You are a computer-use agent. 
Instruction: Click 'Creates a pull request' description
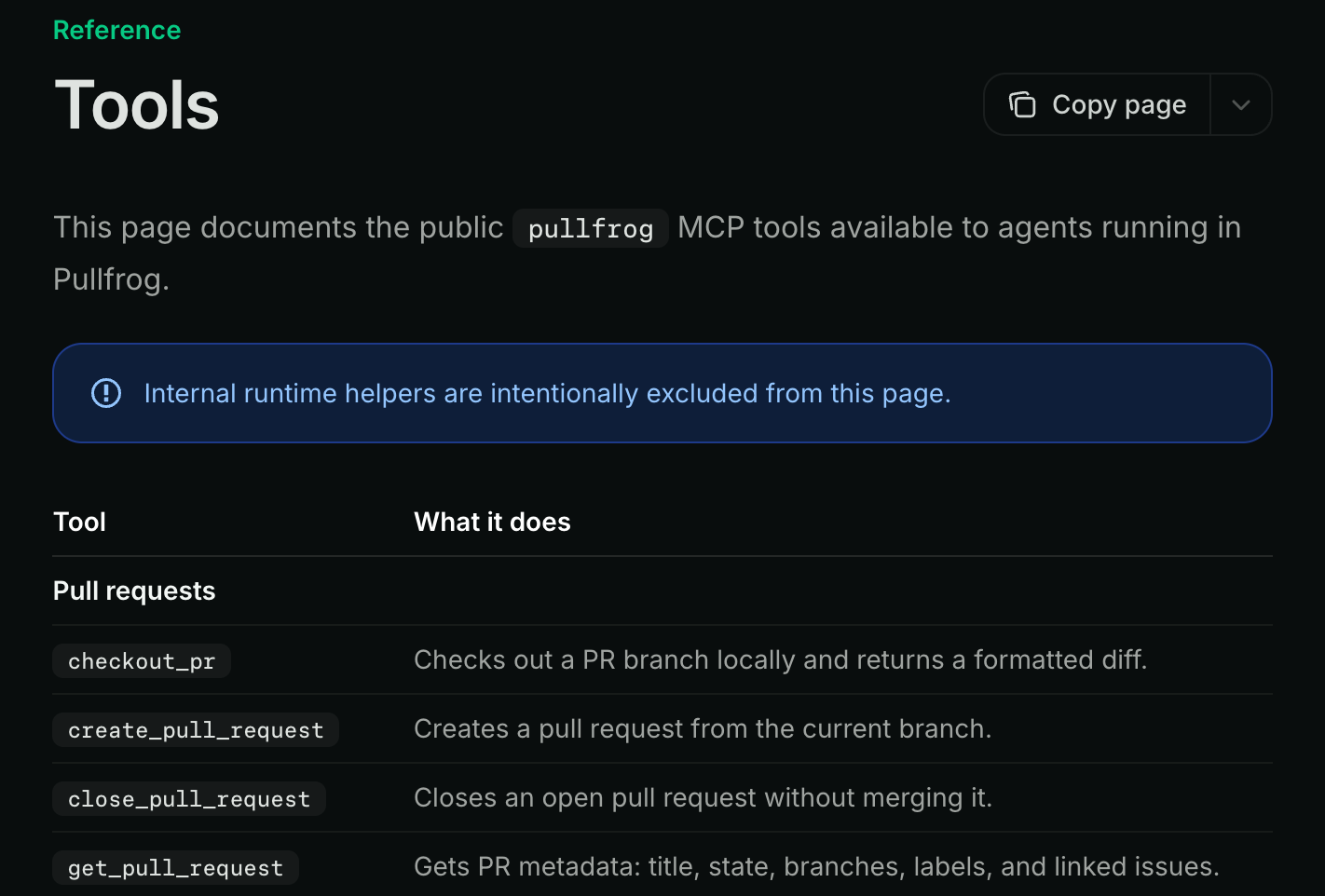[x=703, y=728]
